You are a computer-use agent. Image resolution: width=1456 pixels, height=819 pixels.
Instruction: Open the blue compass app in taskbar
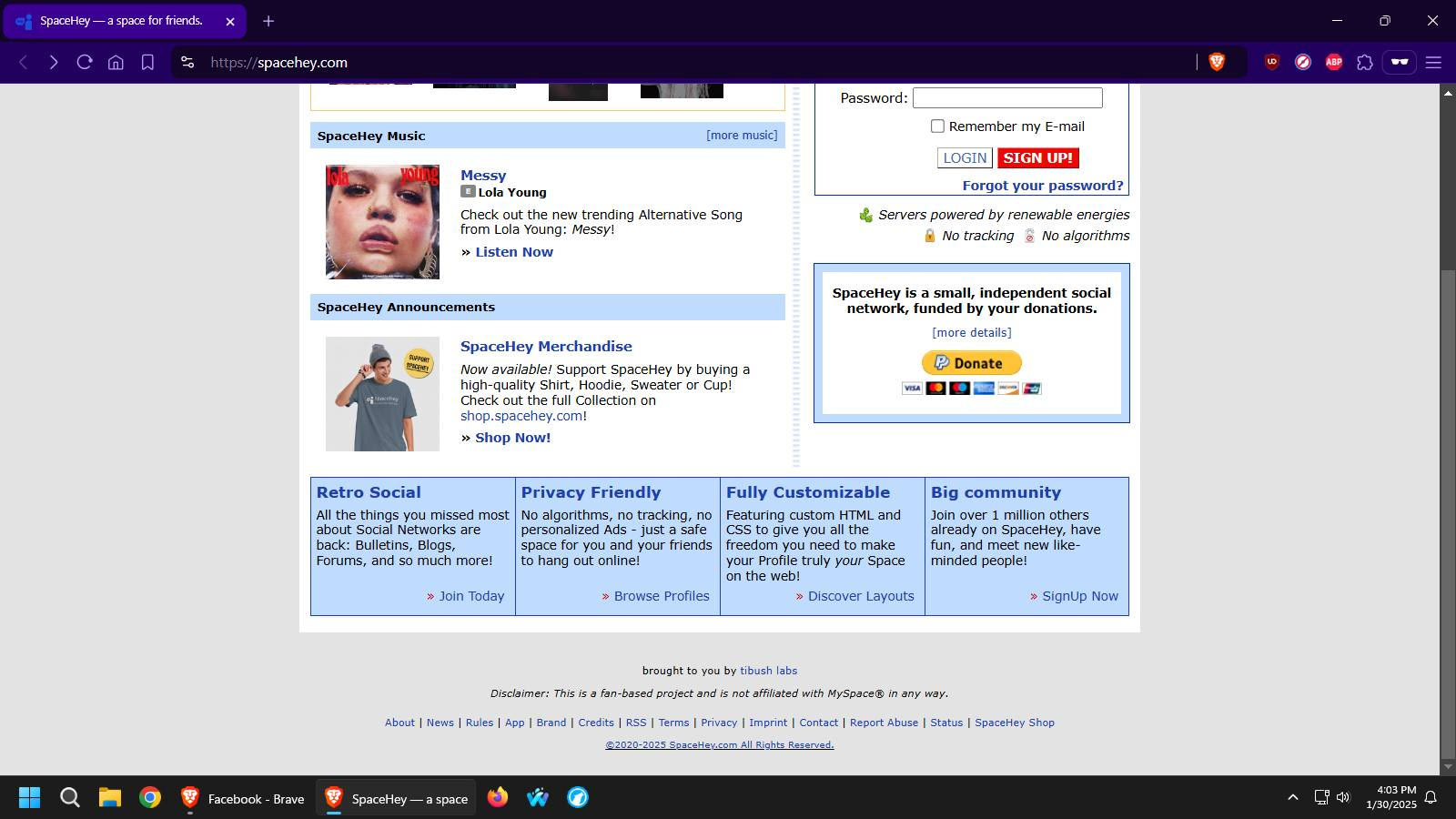click(578, 798)
